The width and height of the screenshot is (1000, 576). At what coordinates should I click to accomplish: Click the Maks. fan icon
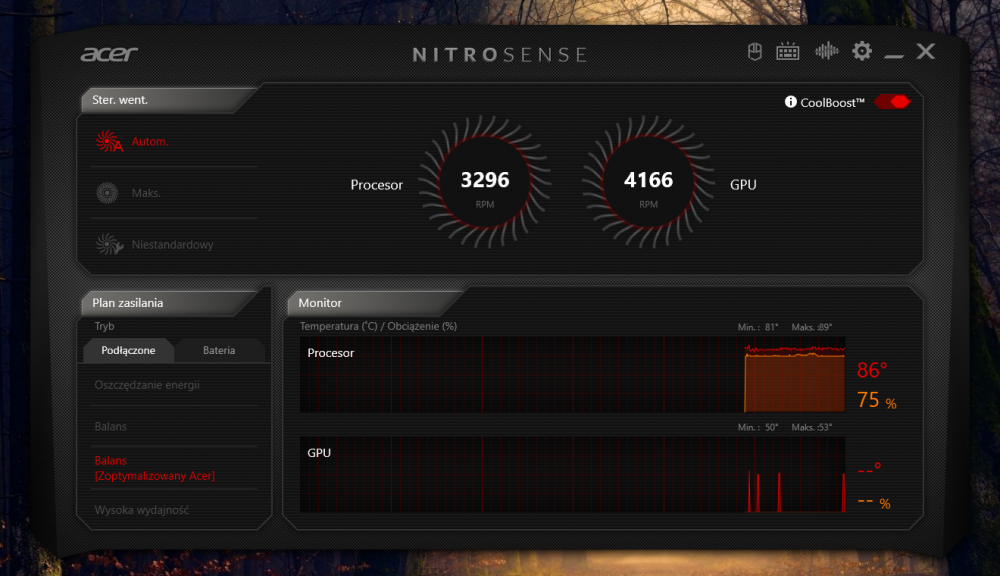108,193
